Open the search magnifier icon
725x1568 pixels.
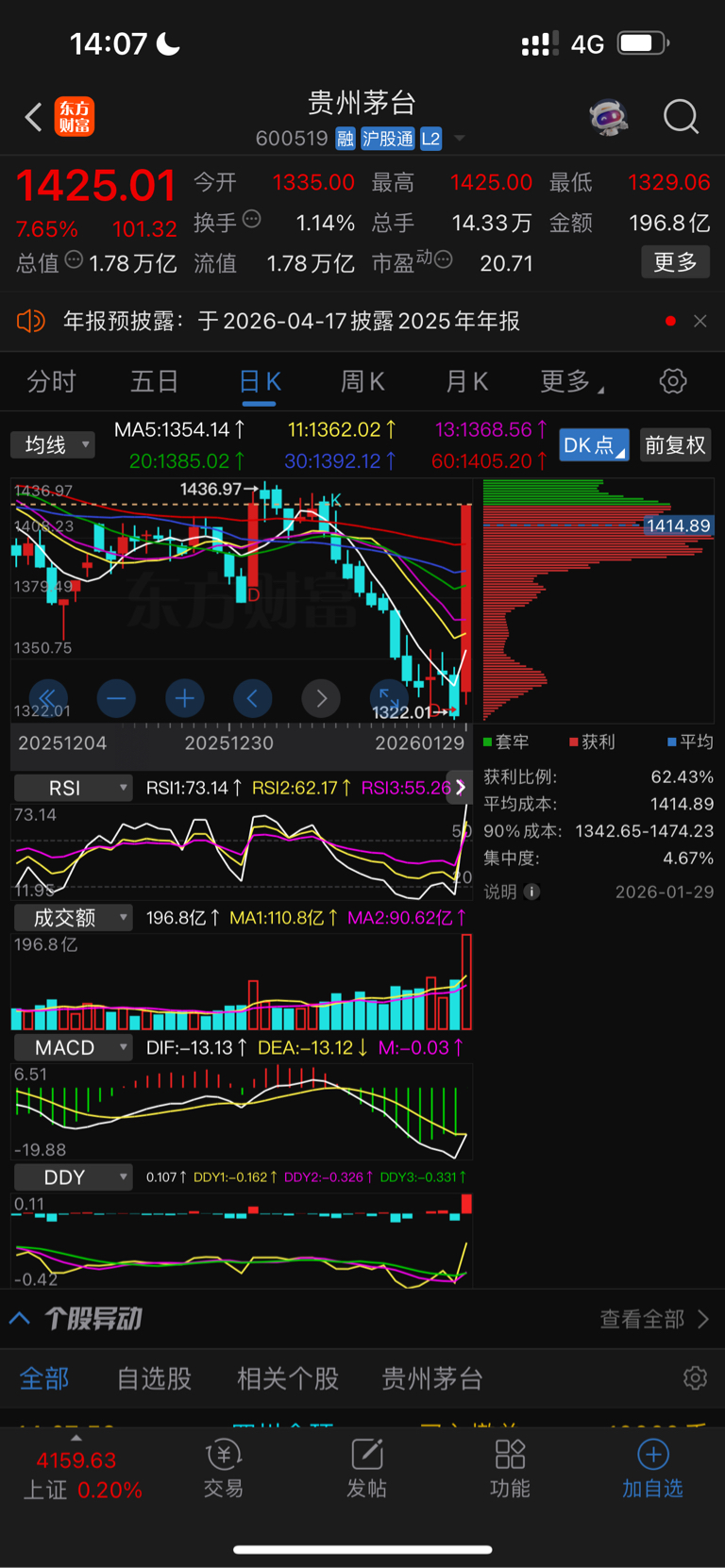[x=681, y=117]
